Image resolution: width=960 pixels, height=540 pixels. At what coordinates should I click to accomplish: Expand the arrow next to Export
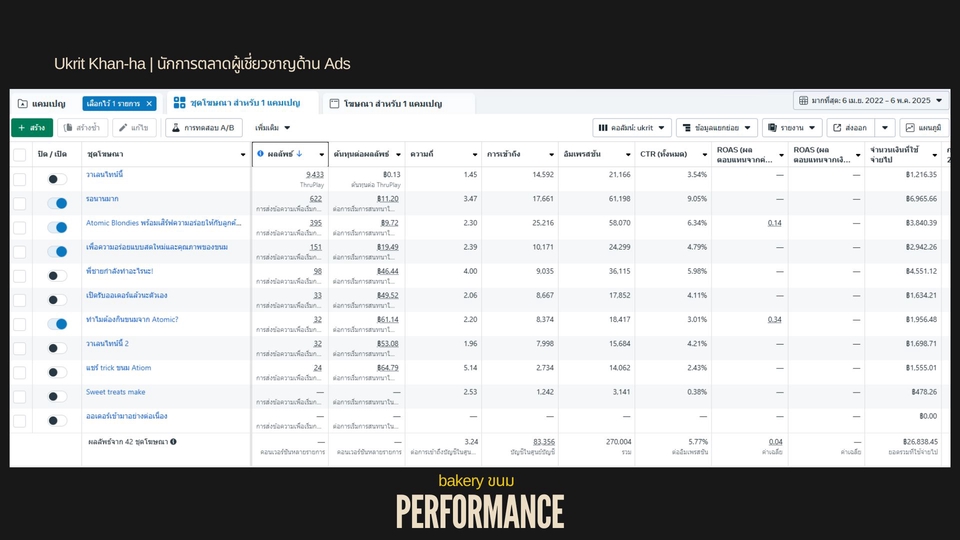click(885, 127)
